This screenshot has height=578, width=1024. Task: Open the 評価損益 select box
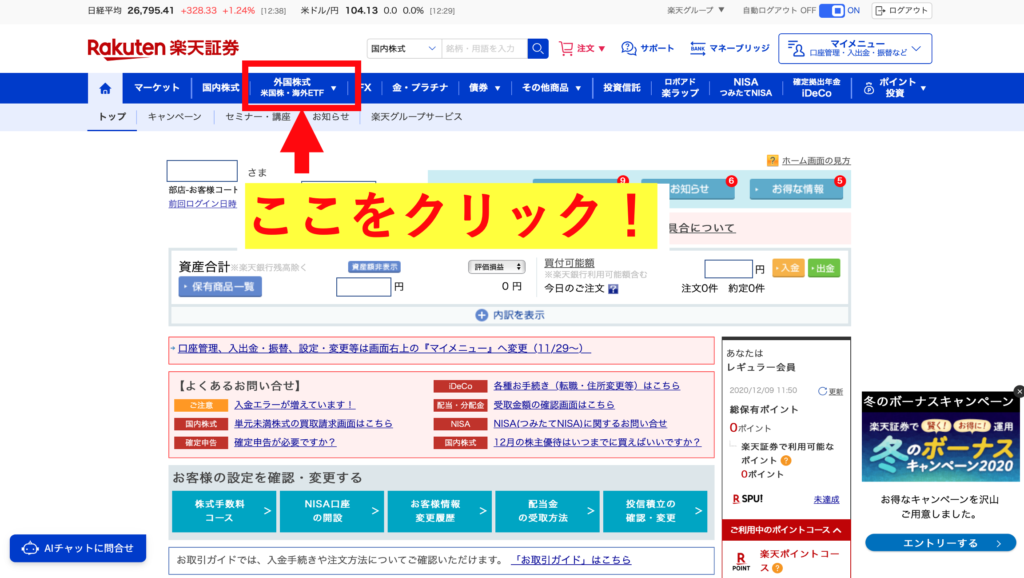[496, 267]
